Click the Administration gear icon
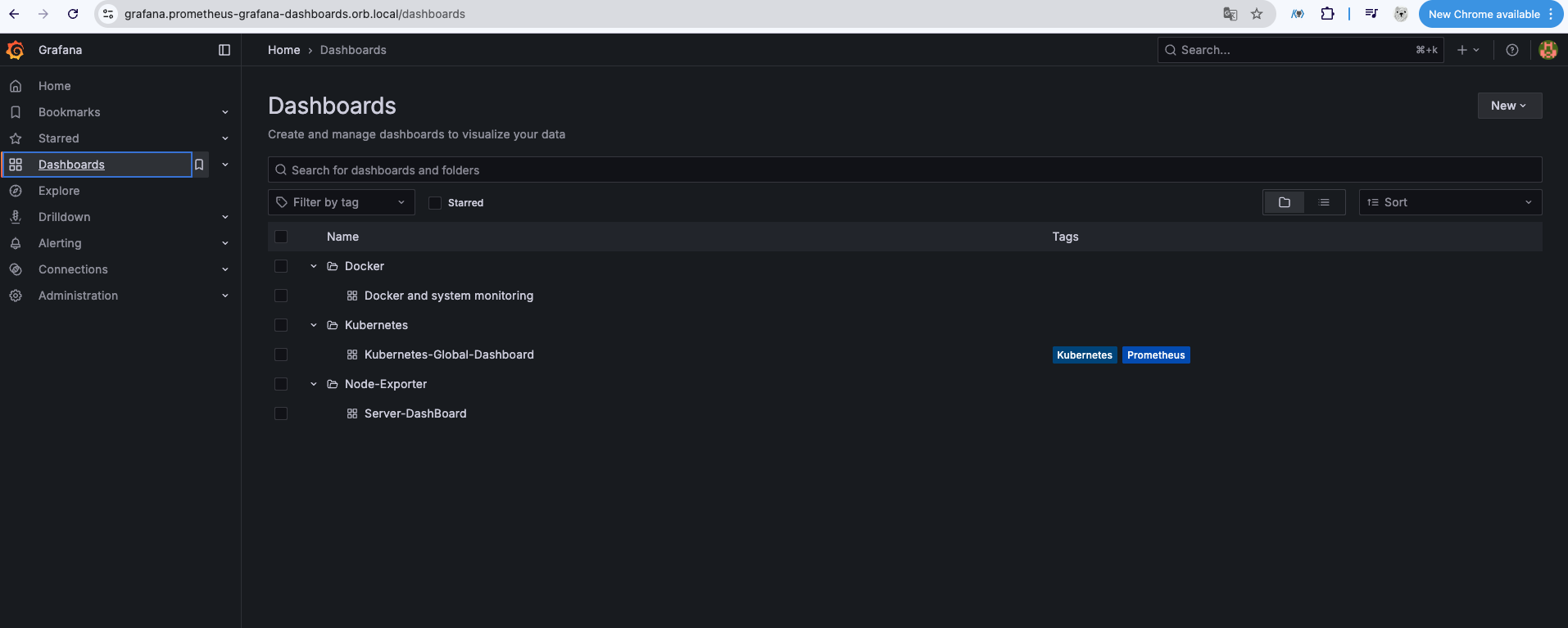The image size is (1568, 628). 16,296
